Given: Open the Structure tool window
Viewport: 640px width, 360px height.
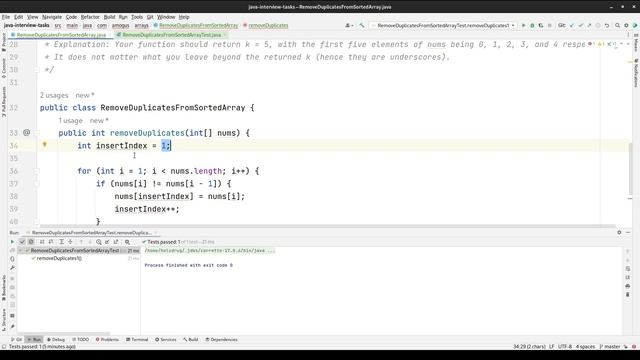Looking at the screenshot, I should pyautogui.click(x=4, y=320).
